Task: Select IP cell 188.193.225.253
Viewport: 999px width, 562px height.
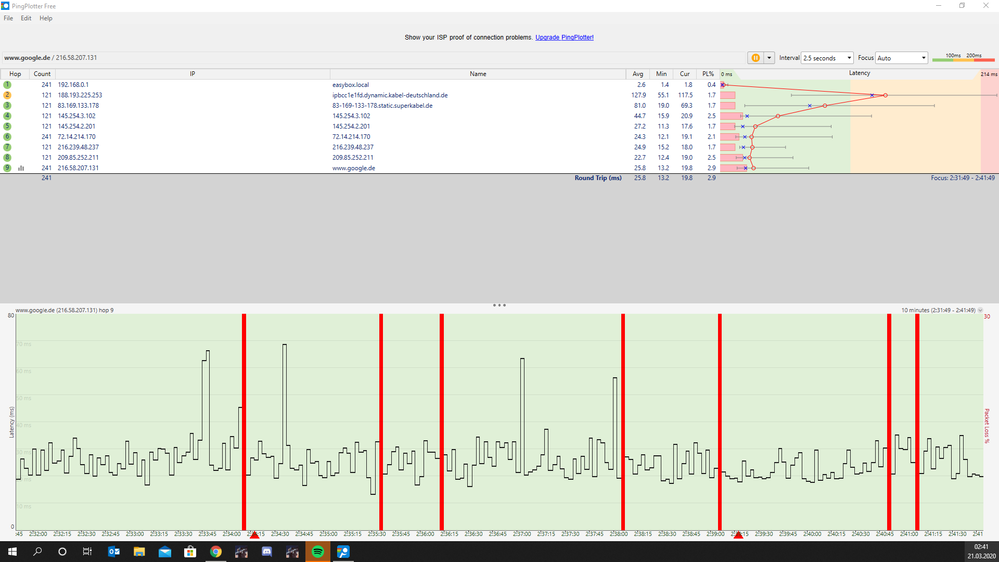Action: pyautogui.click(x=80, y=95)
